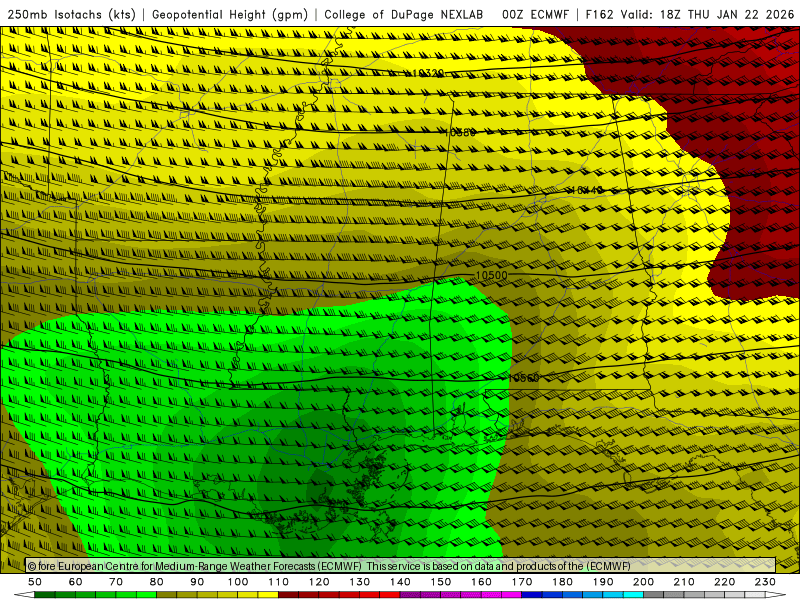Click the 'College of DuPage NEXLAB' header text
This screenshot has width=800, height=600.
pos(404,15)
